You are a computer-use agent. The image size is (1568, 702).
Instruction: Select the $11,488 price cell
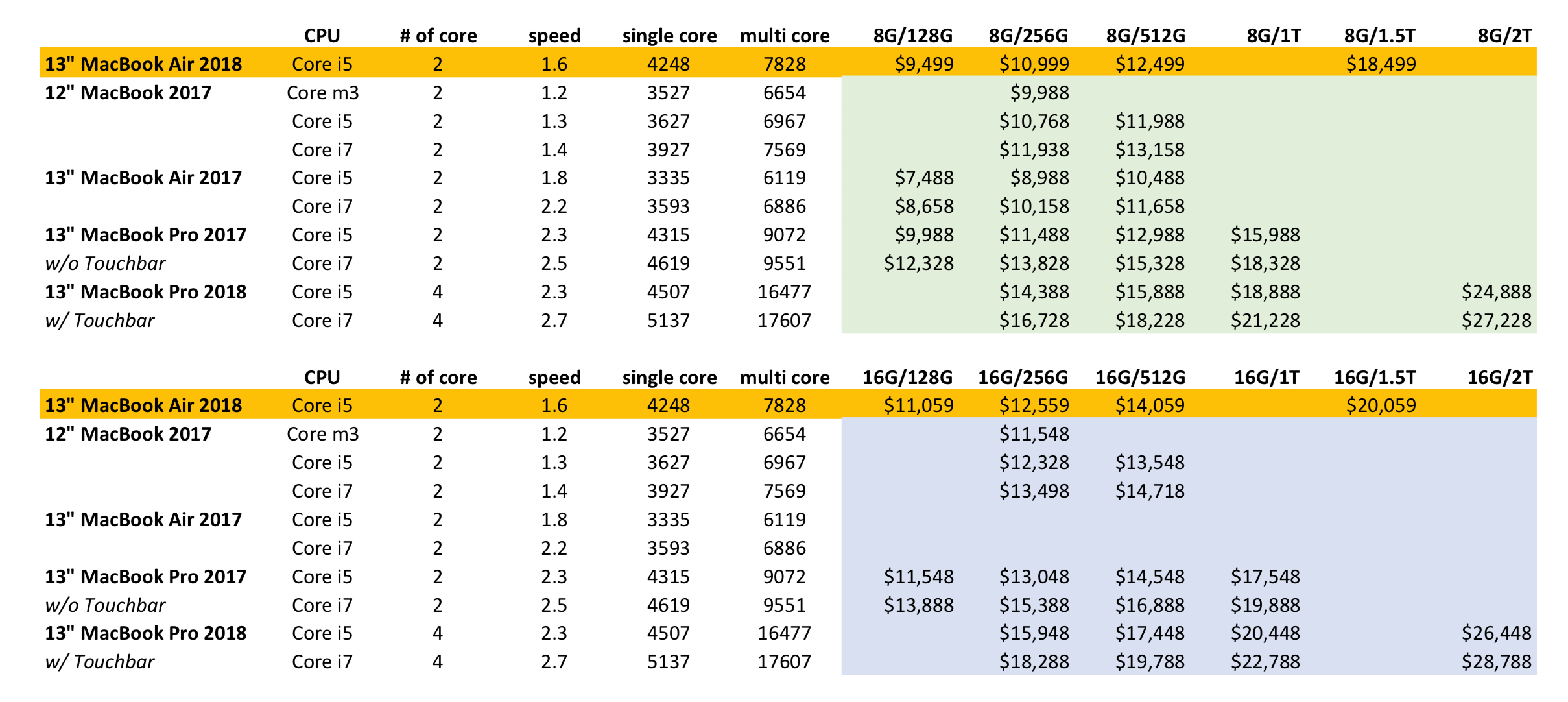point(1034,235)
